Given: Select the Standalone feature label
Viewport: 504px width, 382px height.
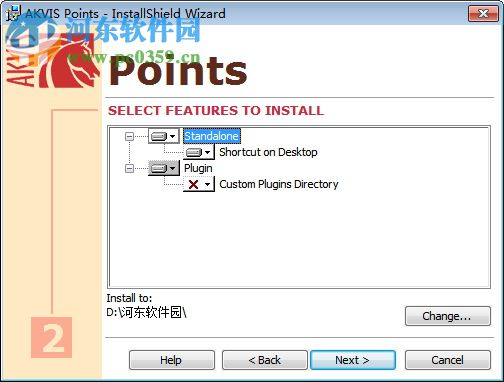Looking at the screenshot, I should (211, 136).
